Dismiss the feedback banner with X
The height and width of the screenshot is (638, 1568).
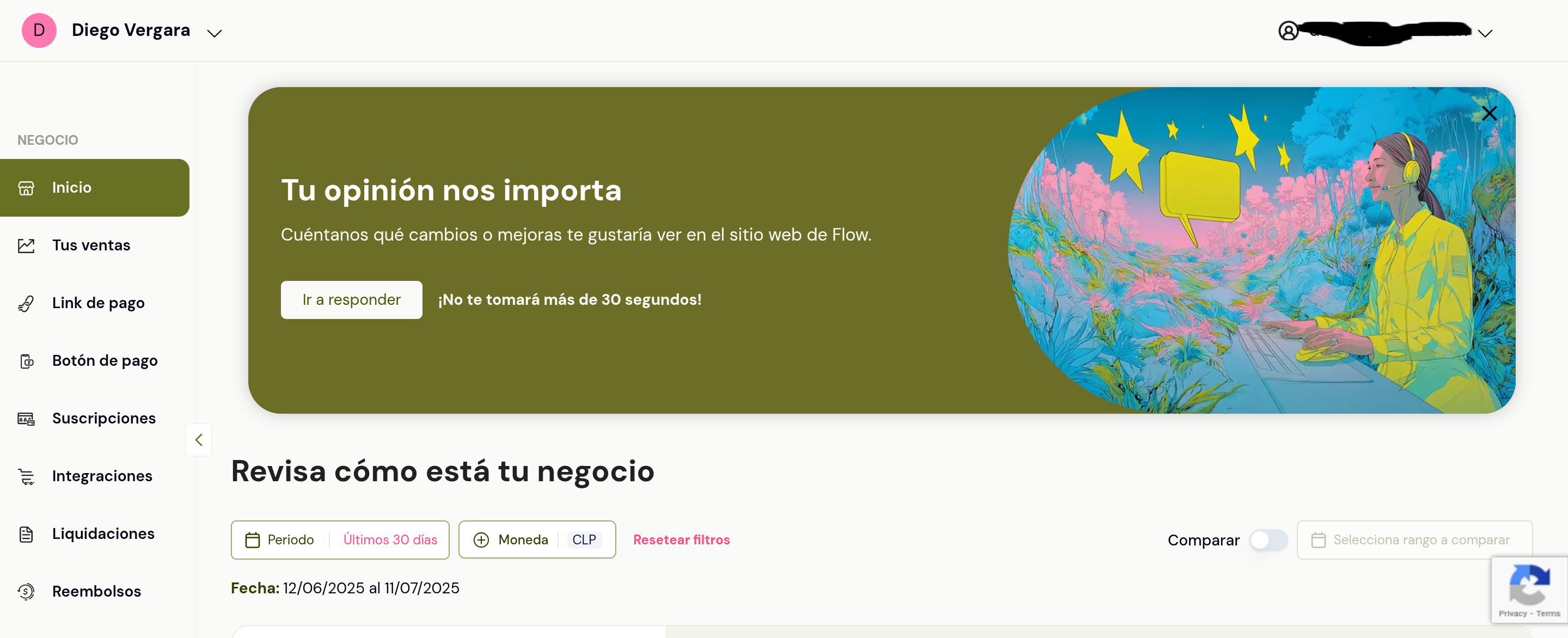(x=1489, y=113)
